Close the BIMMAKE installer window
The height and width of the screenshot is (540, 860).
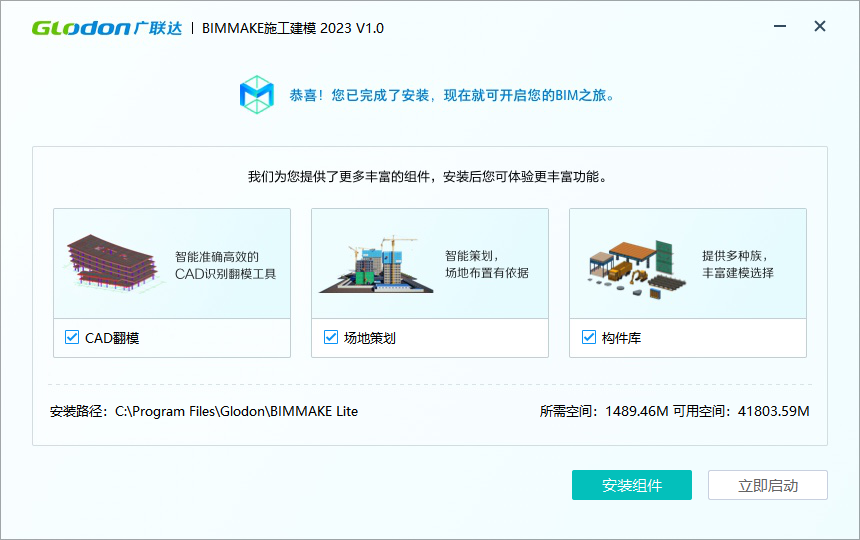(x=820, y=26)
